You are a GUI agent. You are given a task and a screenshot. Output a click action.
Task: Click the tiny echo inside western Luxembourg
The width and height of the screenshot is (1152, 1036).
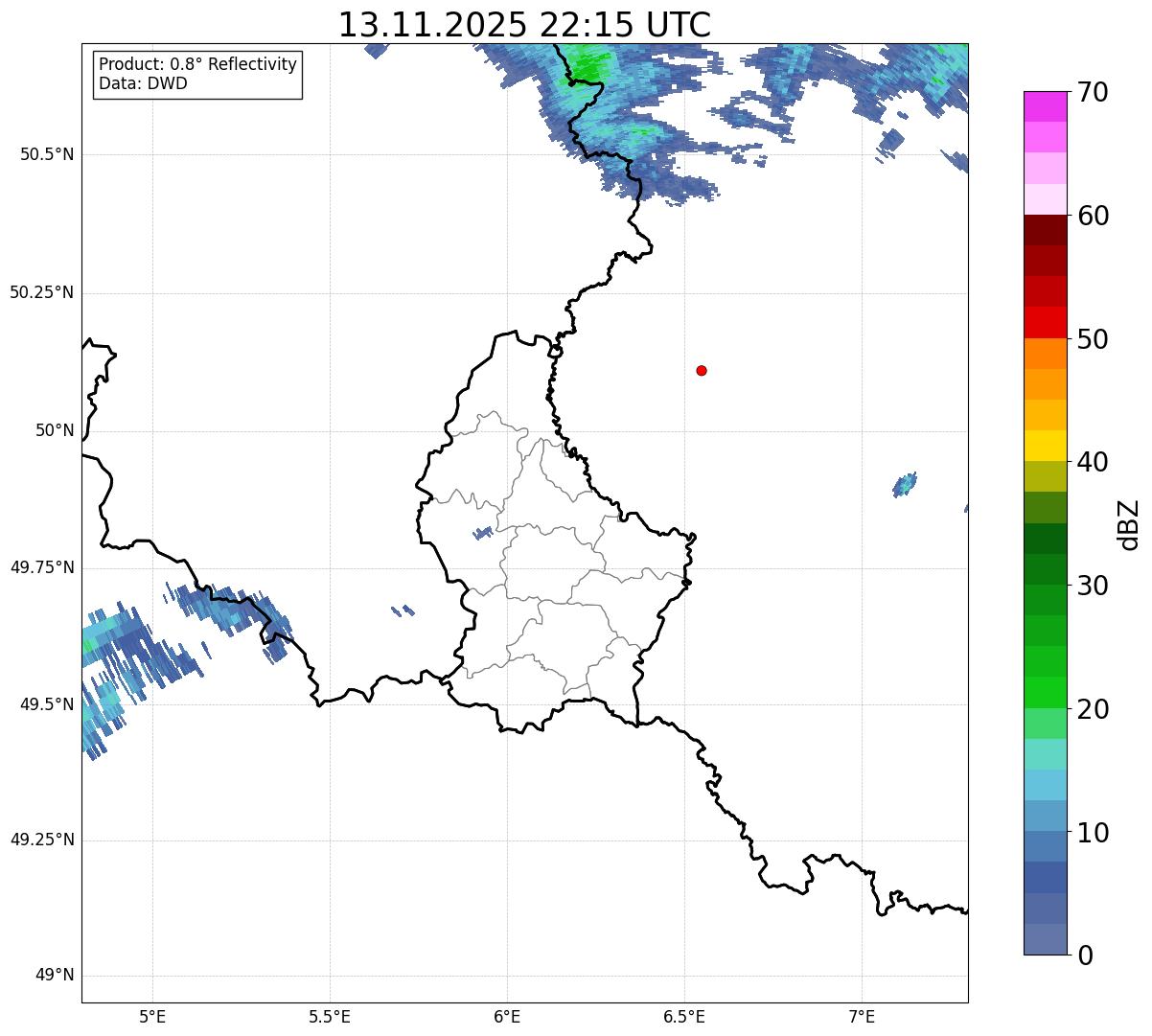point(483,533)
